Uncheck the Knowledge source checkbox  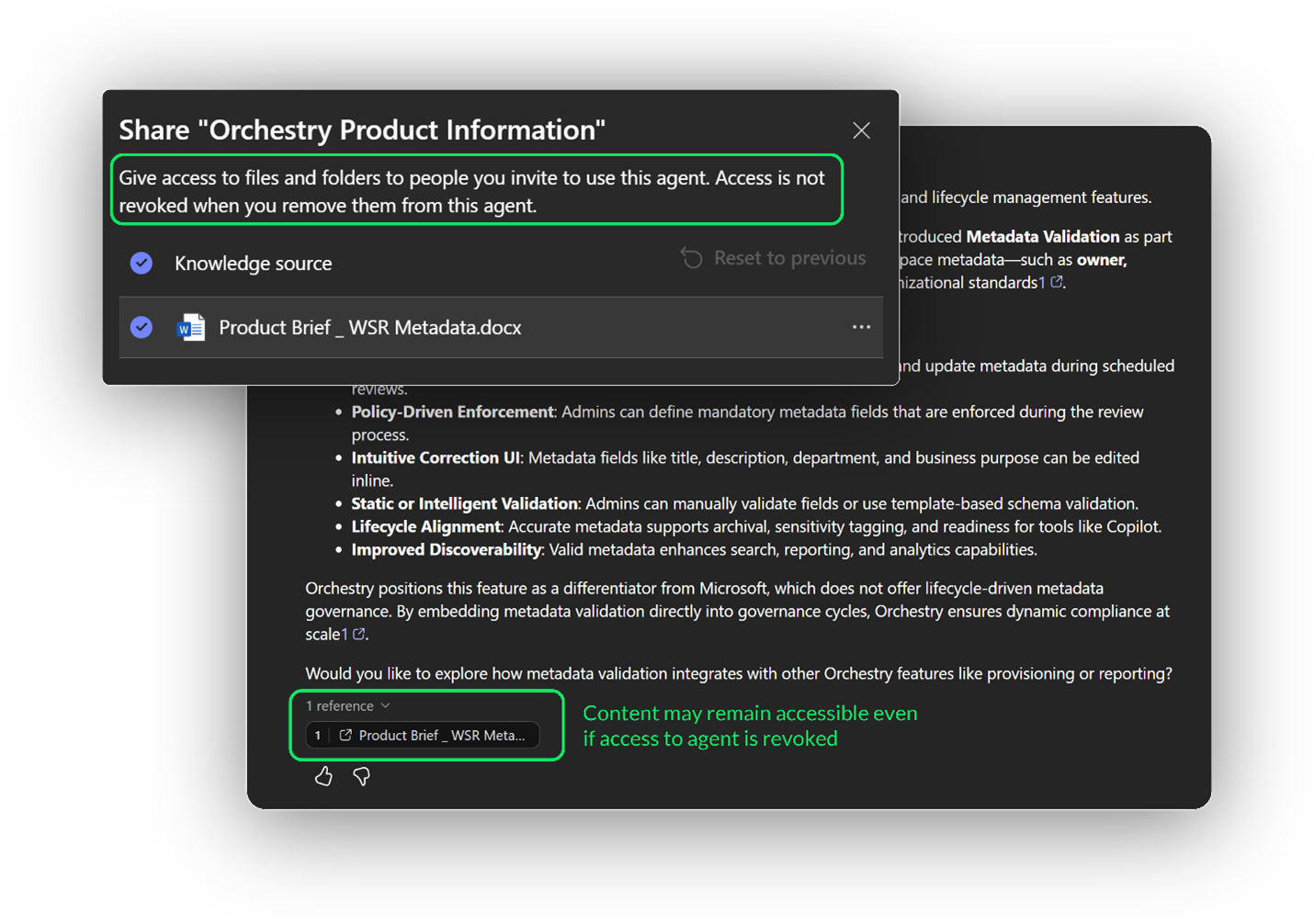(x=142, y=263)
